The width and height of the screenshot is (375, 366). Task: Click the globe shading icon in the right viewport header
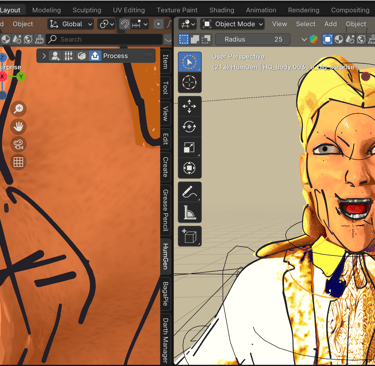tap(361, 40)
